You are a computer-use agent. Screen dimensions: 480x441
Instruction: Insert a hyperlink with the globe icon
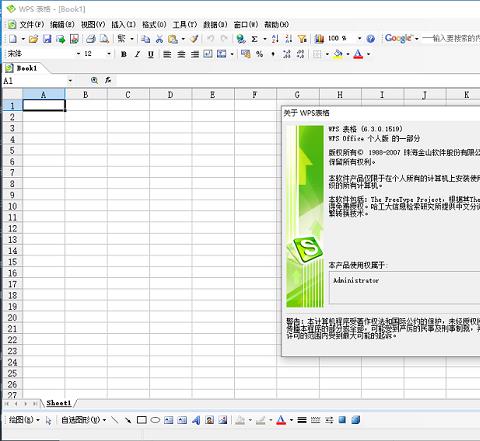(x=241, y=39)
